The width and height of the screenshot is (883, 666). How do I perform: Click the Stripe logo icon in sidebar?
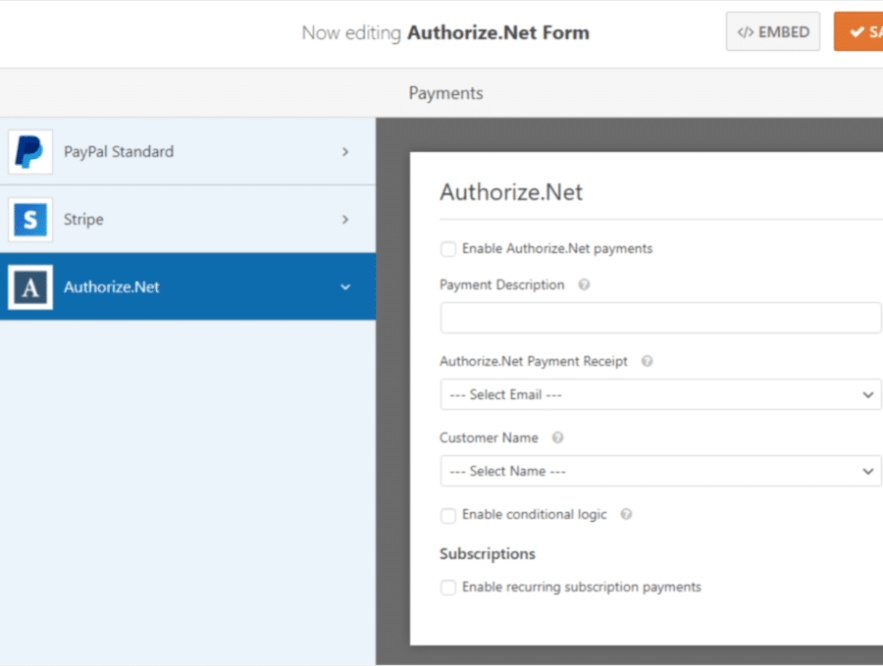click(x=30, y=219)
